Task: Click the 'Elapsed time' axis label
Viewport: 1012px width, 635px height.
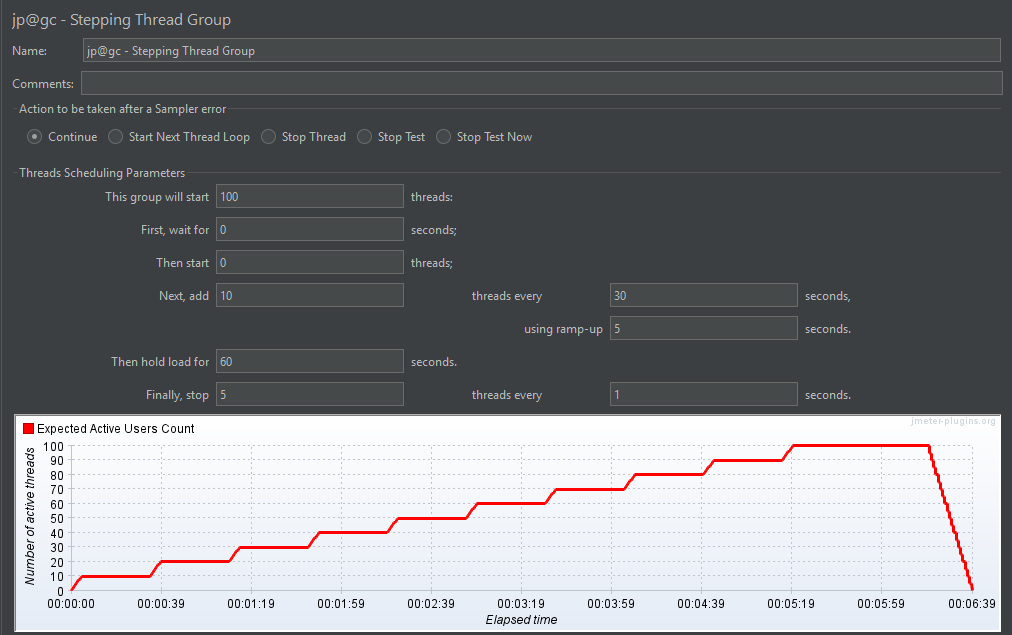Action: pos(521,620)
